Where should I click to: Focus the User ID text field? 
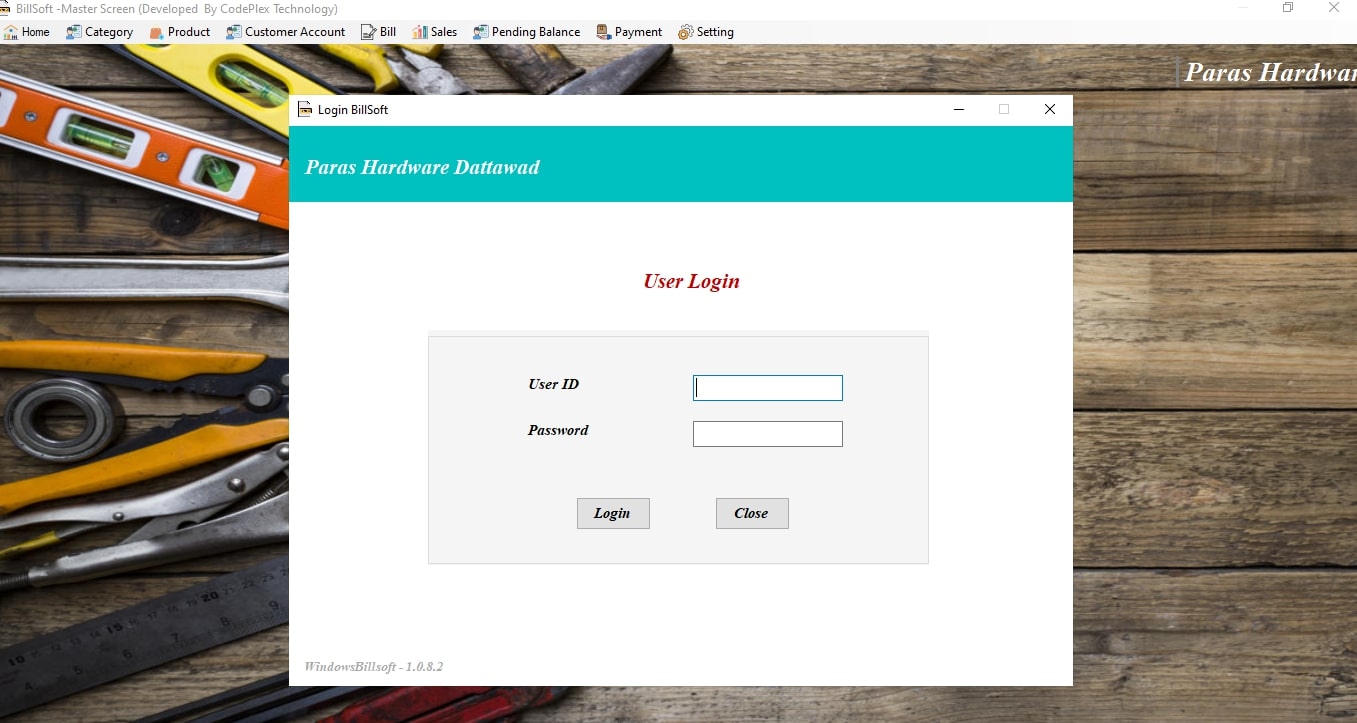point(767,388)
